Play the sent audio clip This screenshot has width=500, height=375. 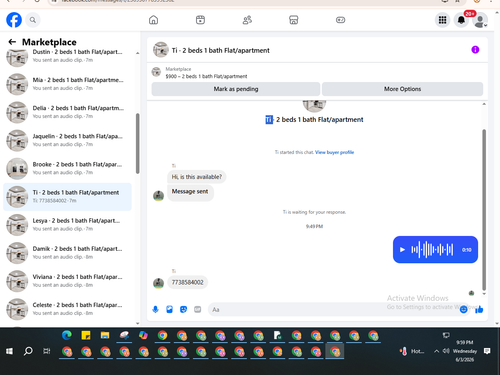click(x=402, y=250)
